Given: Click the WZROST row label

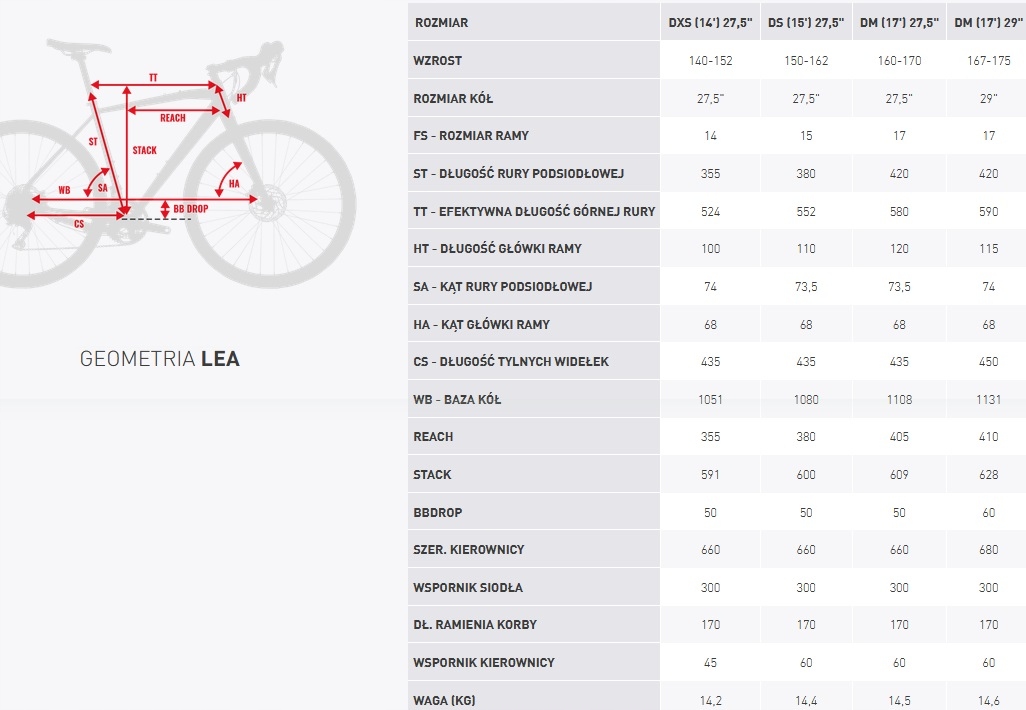Looking at the screenshot, I should [x=437, y=60].
